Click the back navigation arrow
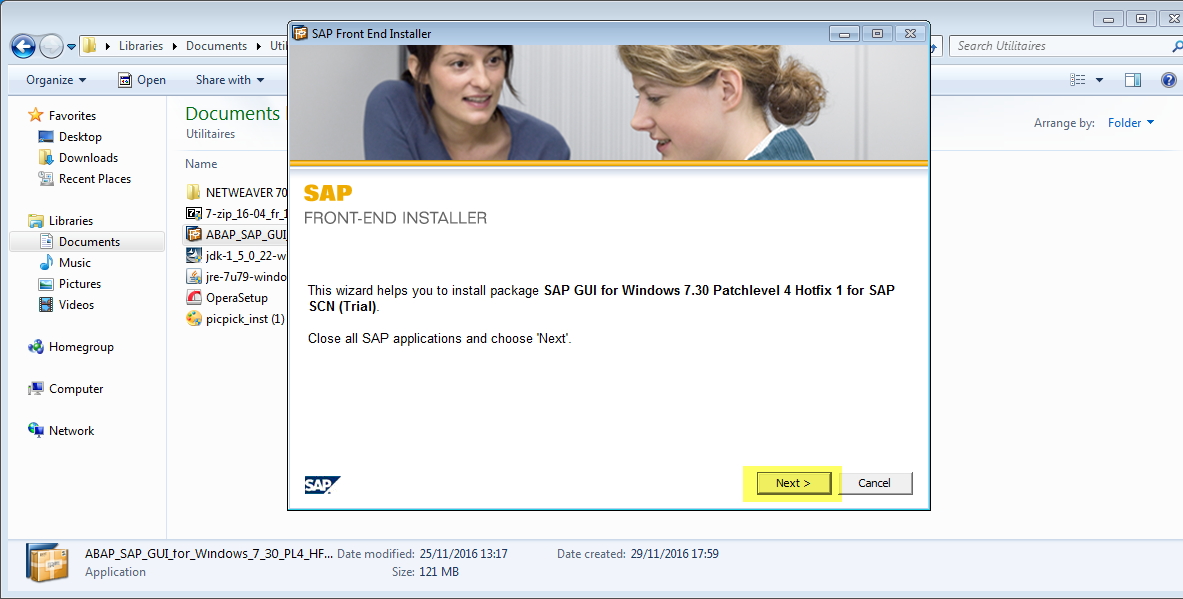 click(21, 46)
